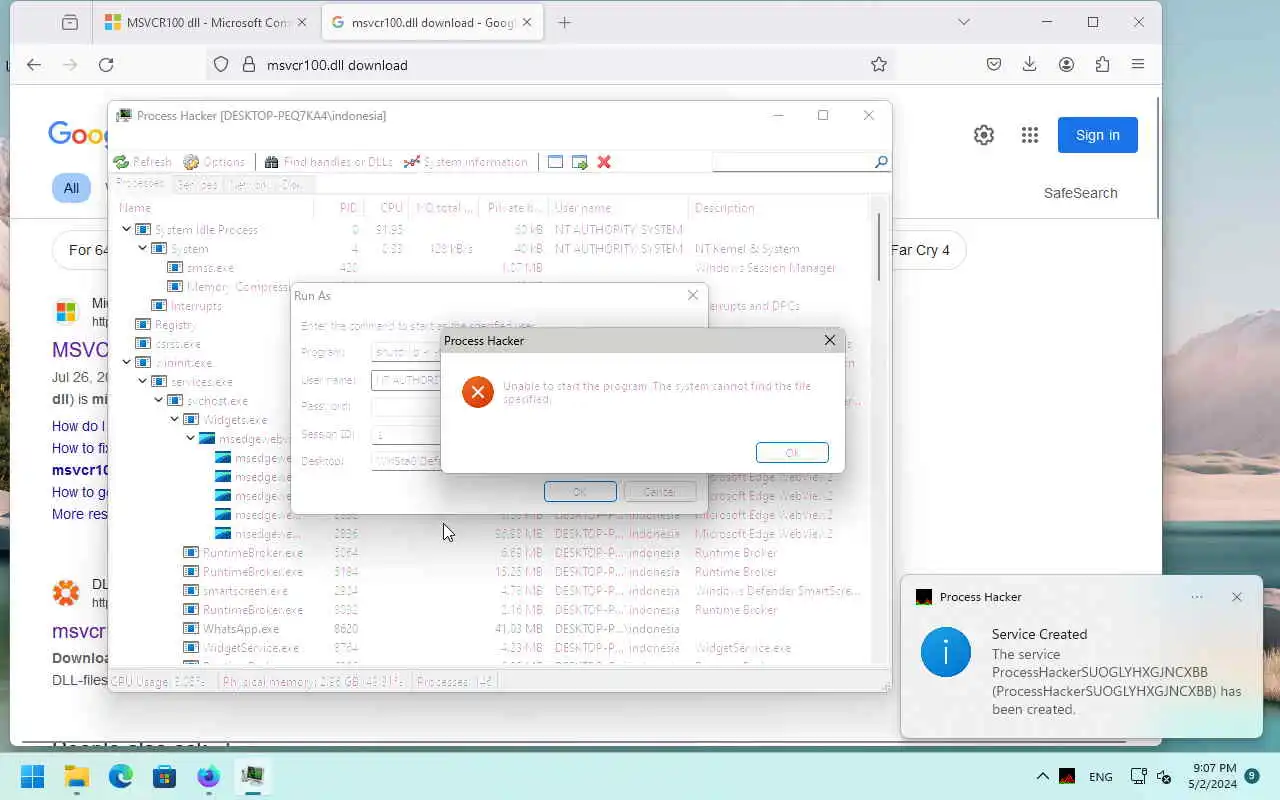This screenshot has height=800, width=1280.
Task: Open Google quick settings gear
Action: [x=984, y=135]
